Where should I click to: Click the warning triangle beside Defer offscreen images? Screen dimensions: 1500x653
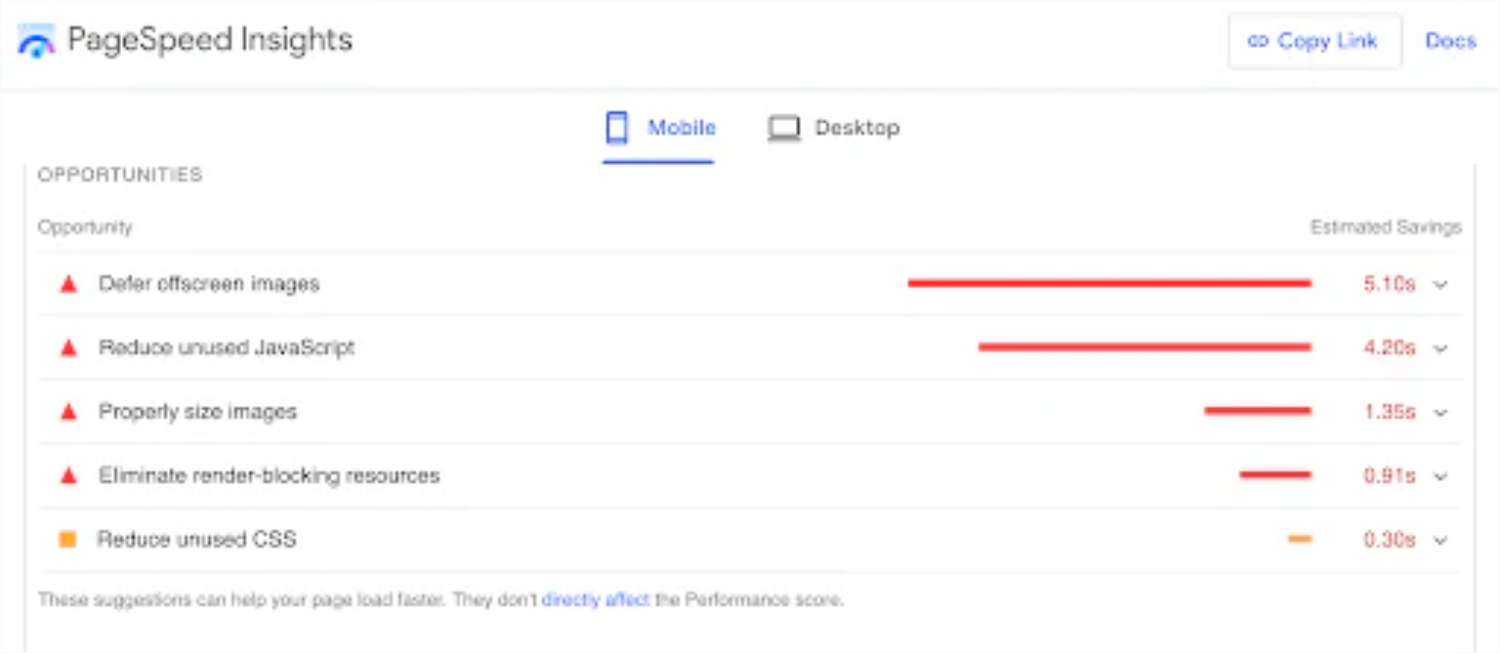point(67,283)
